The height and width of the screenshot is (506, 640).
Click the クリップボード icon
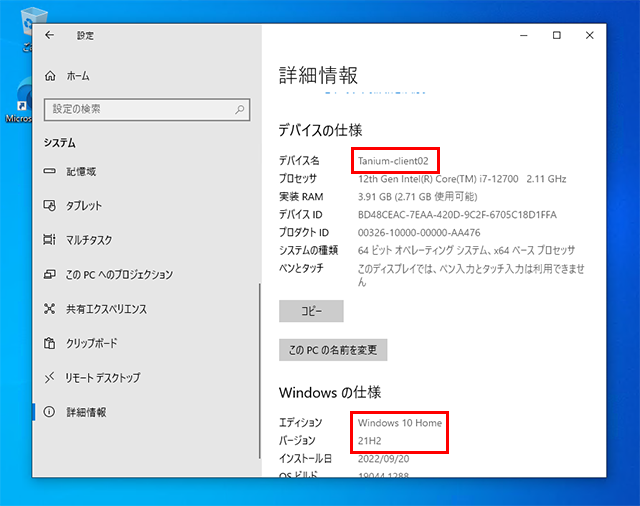49,343
